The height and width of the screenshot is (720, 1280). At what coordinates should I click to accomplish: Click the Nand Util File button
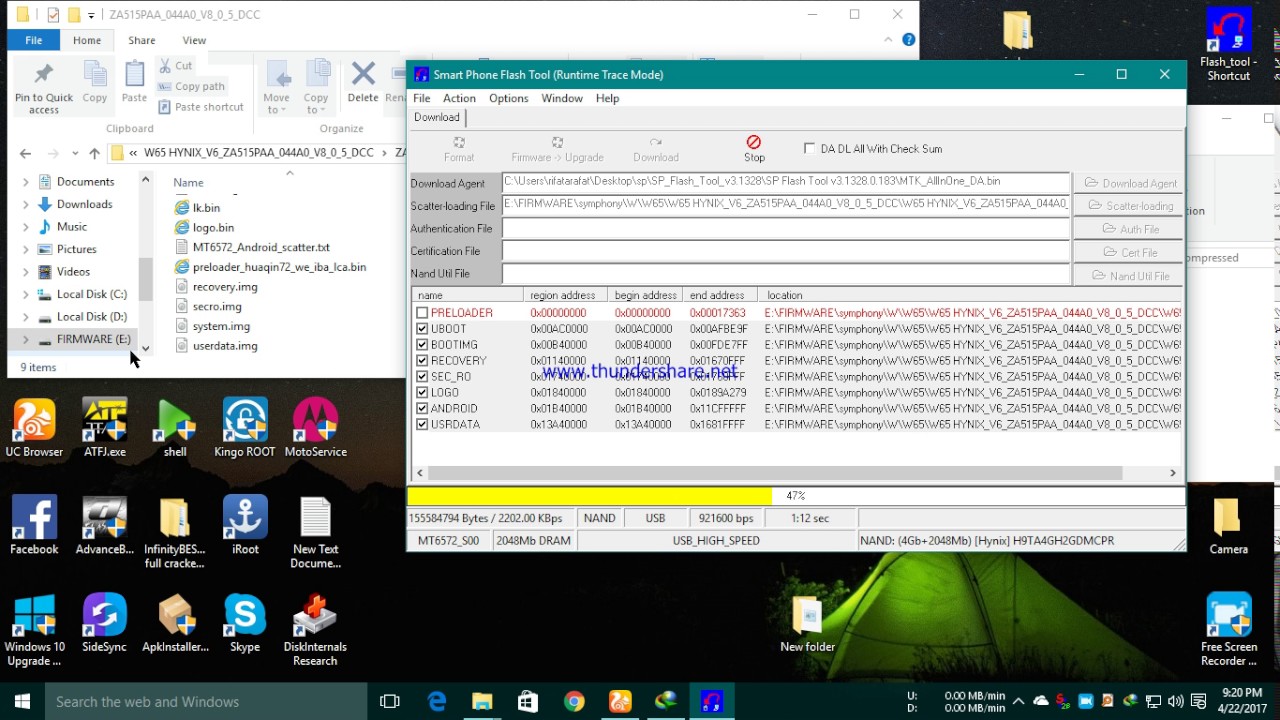pyautogui.click(x=1129, y=275)
